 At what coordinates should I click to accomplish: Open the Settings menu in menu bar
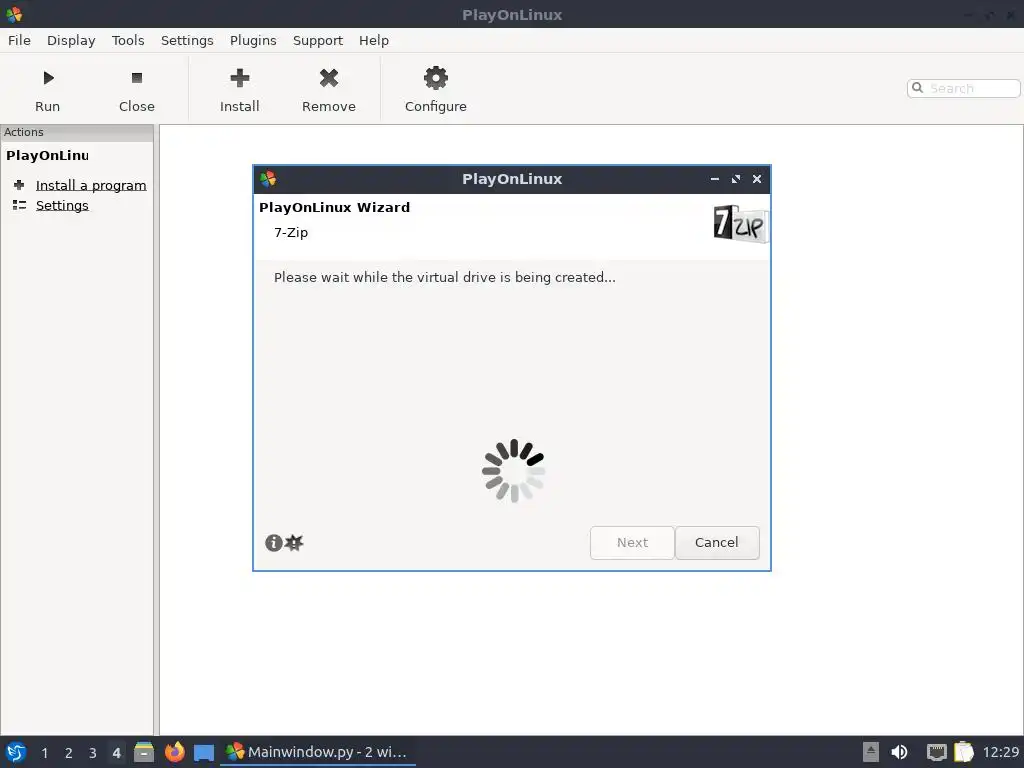(x=187, y=40)
